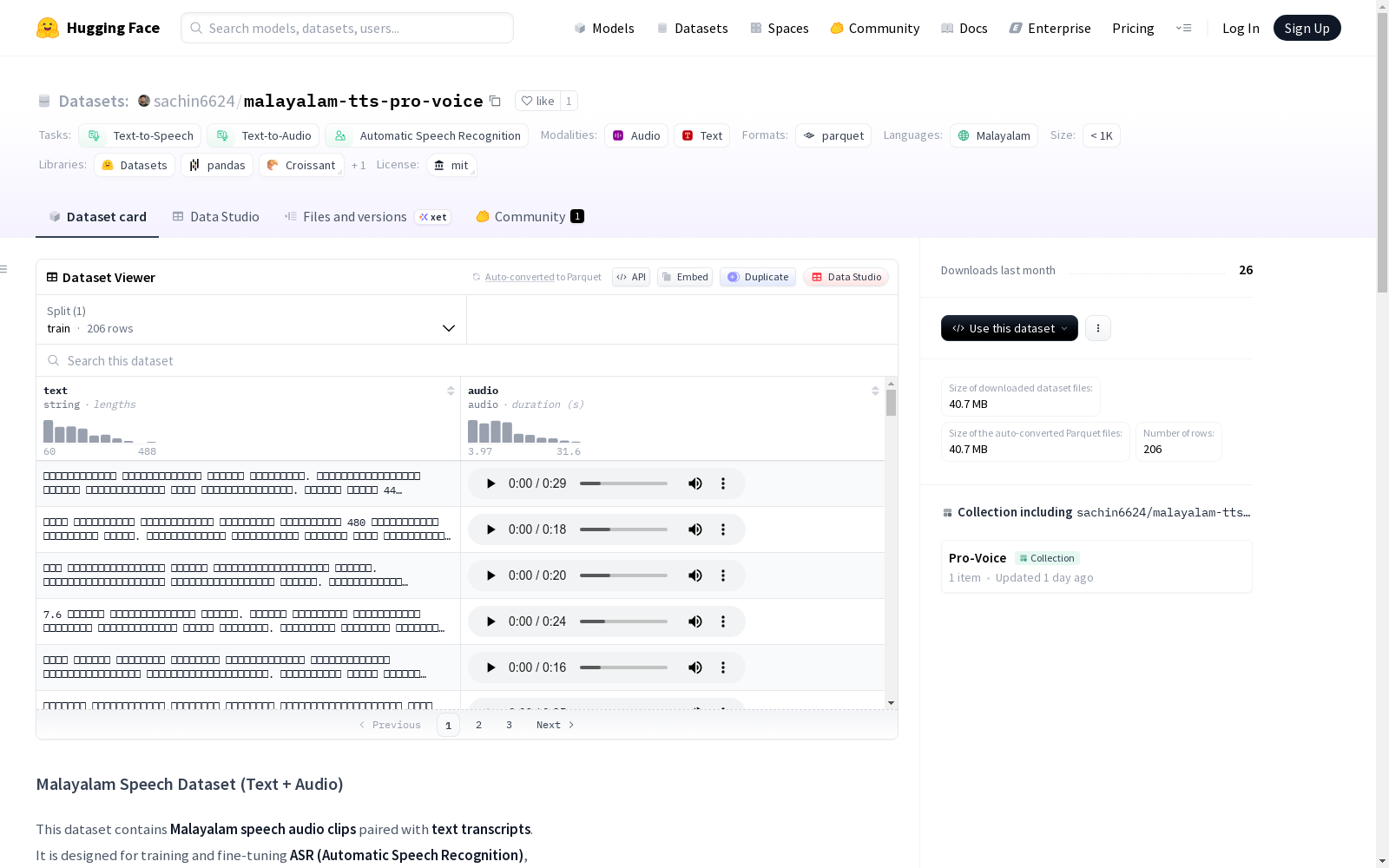The height and width of the screenshot is (868, 1389).
Task: Select the Automatic Speech Recognition task tag
Action: (426, 135)
